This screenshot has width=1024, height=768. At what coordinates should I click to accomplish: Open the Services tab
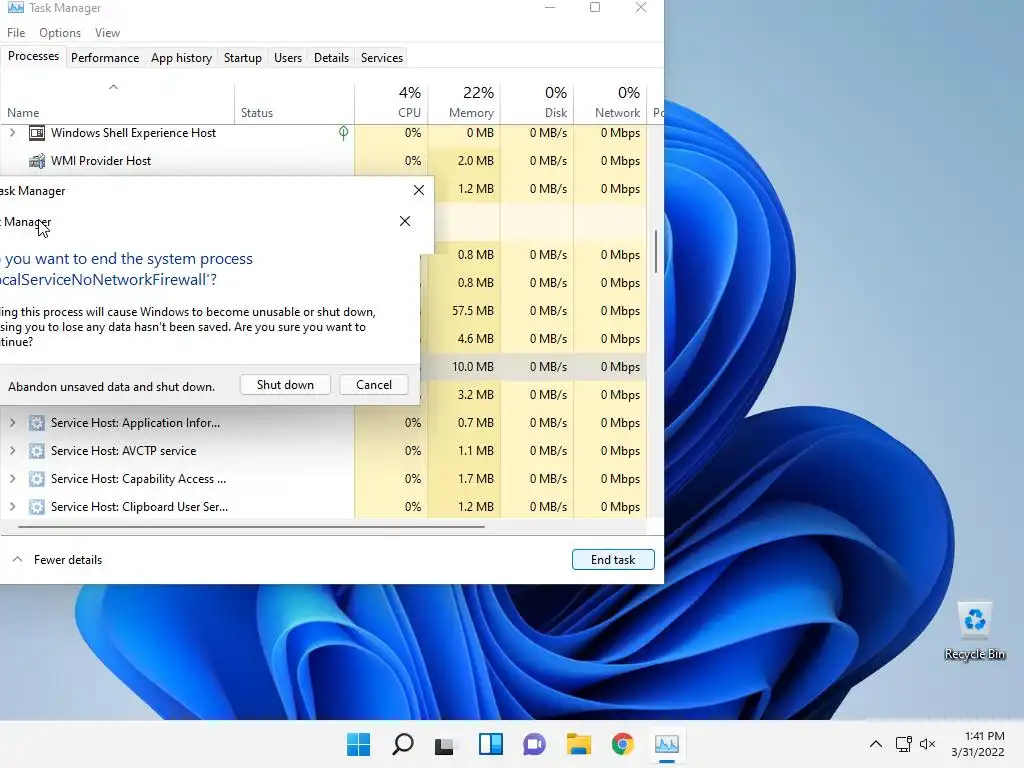pos(381,57)
